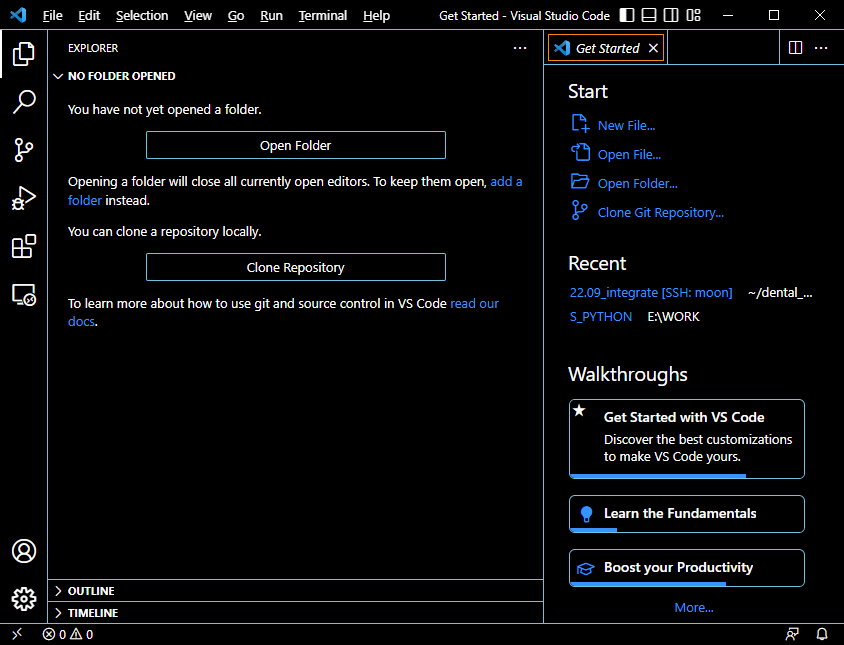Click the Clone Repository button

click(296, 267)
